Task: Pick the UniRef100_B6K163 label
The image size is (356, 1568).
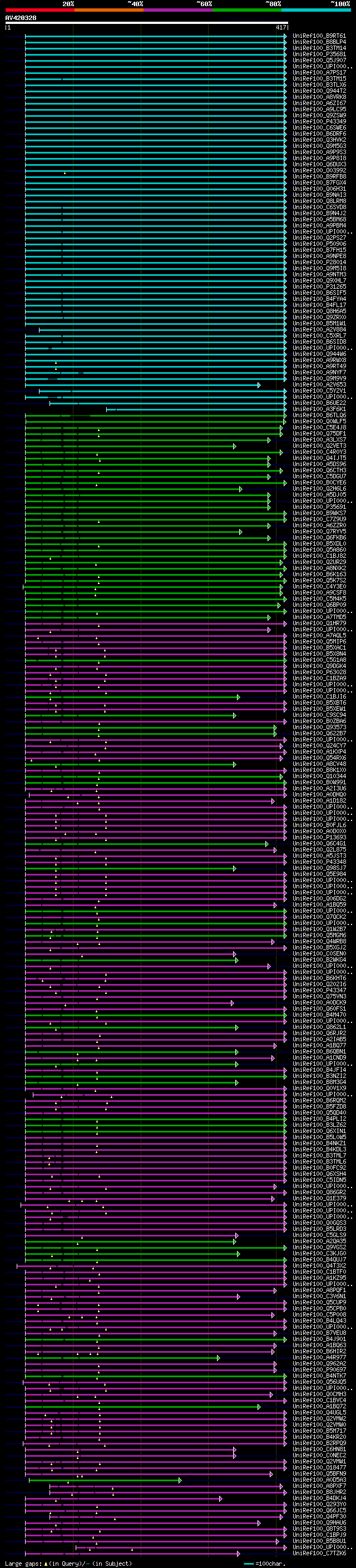Action: [319, 574]
